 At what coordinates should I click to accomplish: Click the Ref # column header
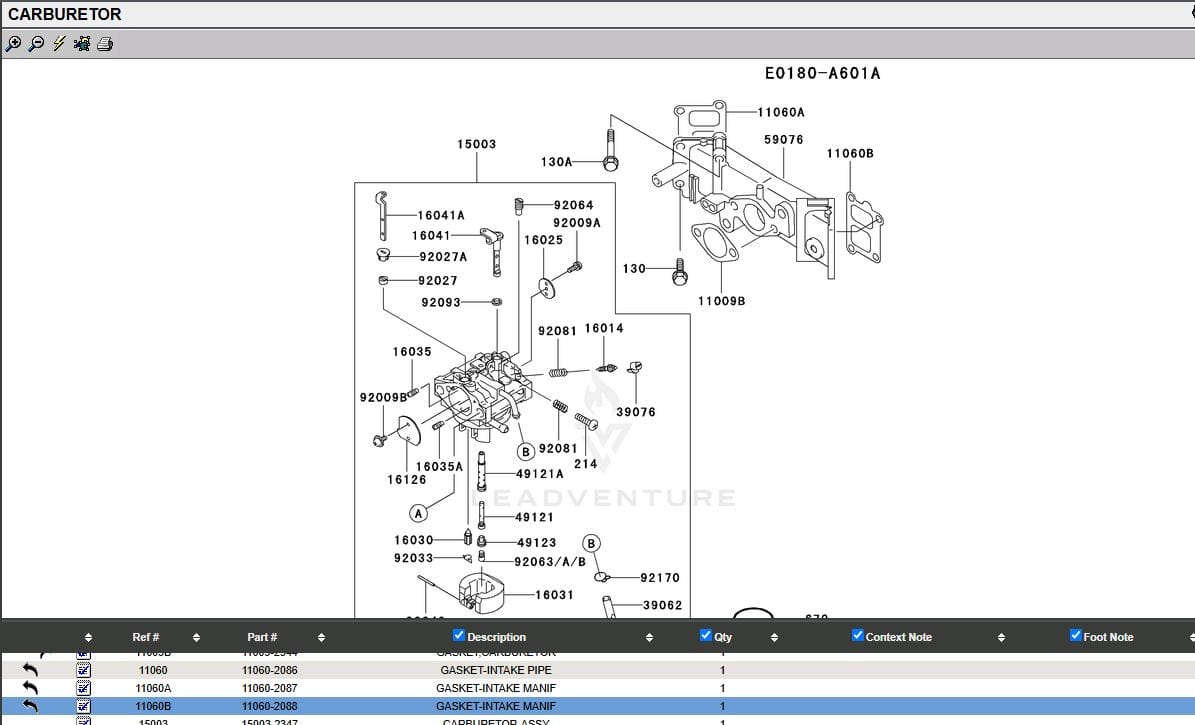click(x=146, y=637)
